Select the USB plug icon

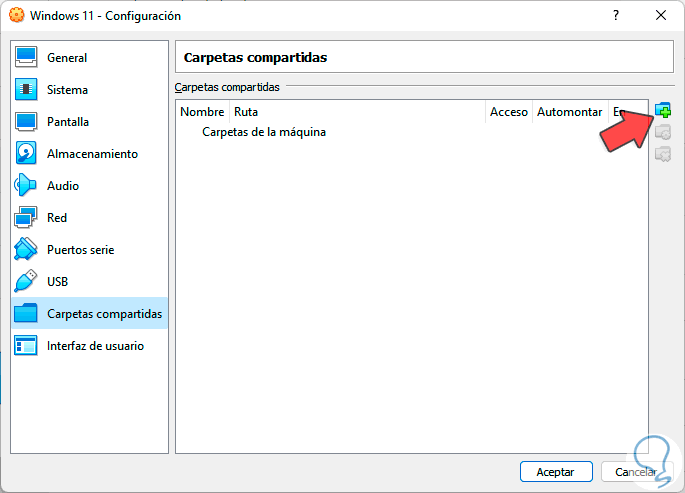click(27, 282)
